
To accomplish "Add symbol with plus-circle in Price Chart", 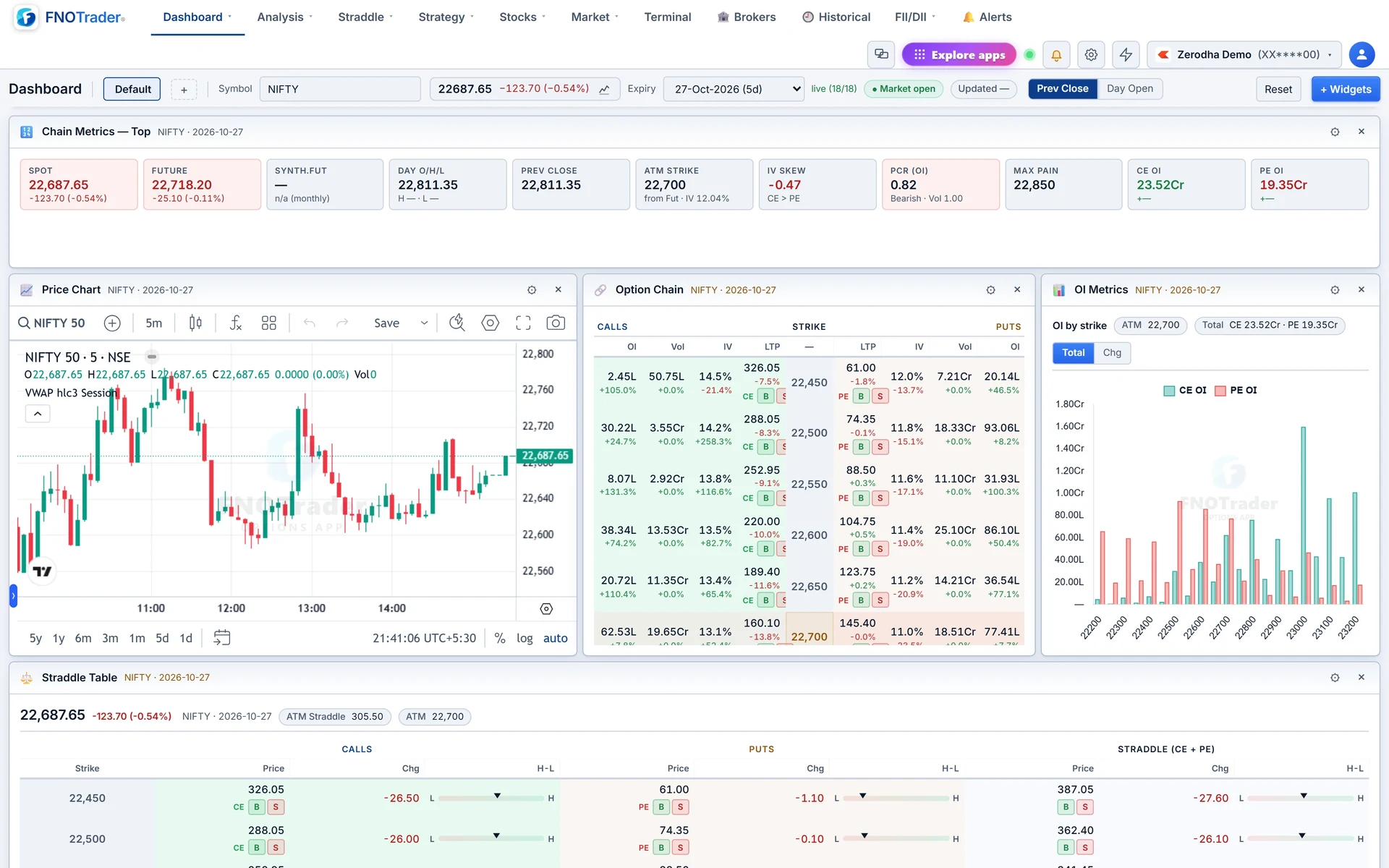I will coord(112,323).
